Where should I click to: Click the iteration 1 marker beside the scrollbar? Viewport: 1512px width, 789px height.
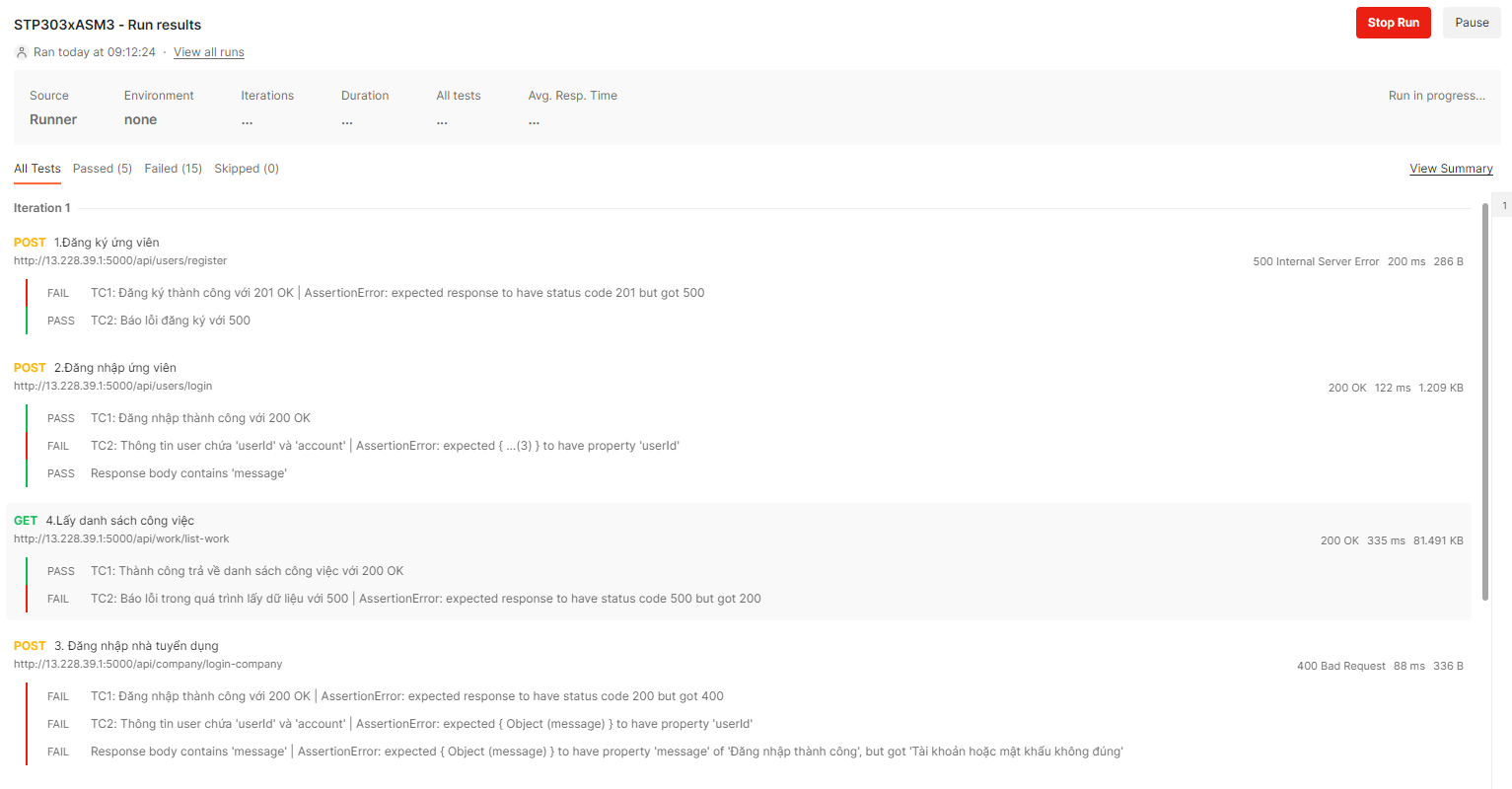pyautogui.click(x=1502, y=204)
